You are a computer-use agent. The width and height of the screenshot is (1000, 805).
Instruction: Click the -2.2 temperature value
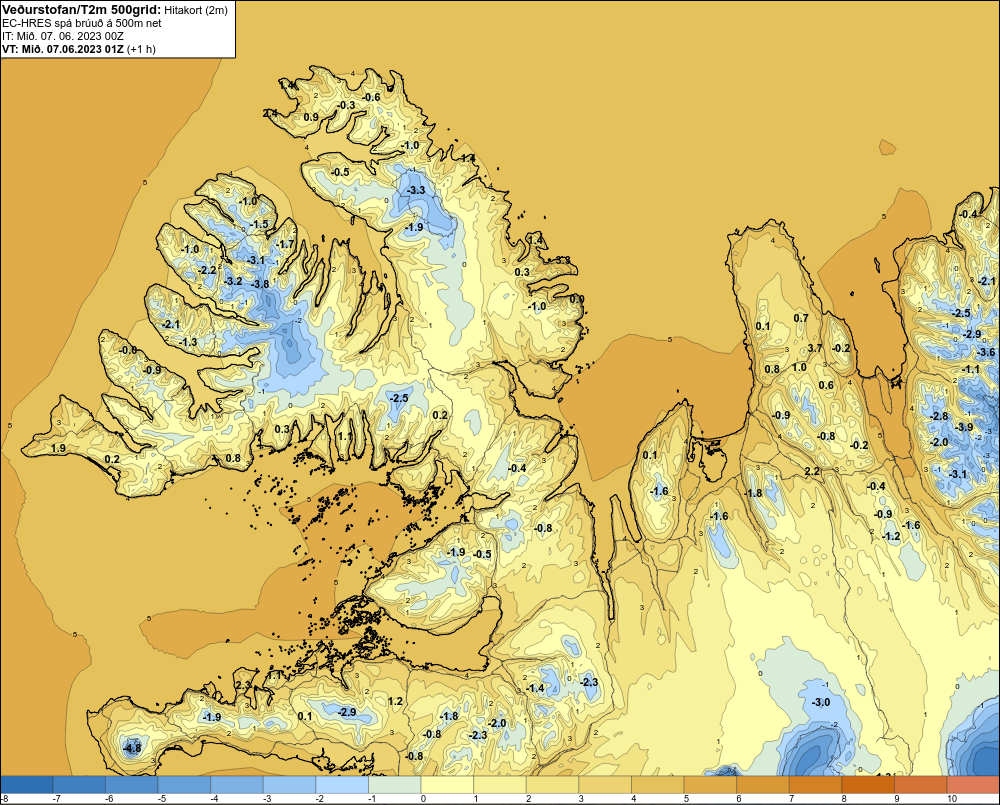pos(208,270)
